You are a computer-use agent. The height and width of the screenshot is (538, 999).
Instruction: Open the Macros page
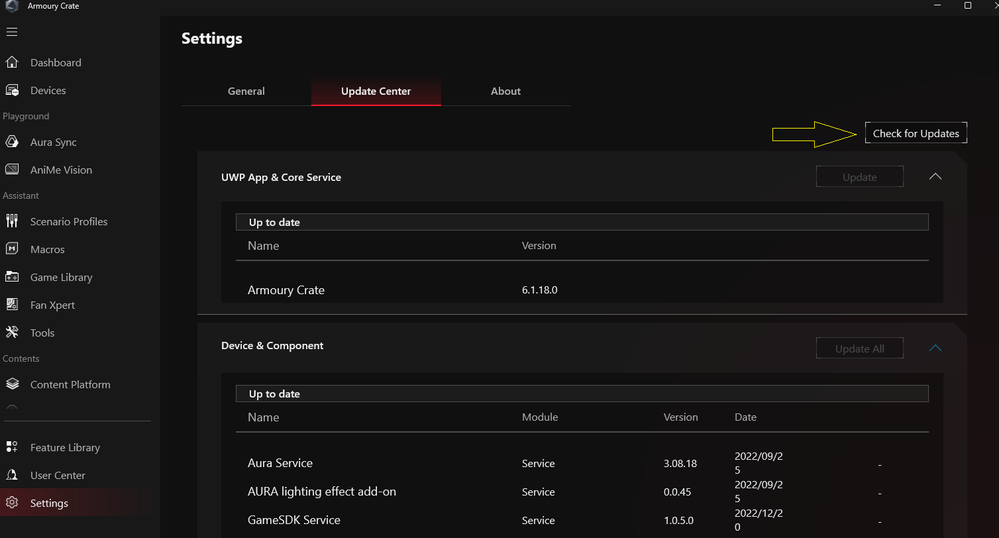pos(47,249)
